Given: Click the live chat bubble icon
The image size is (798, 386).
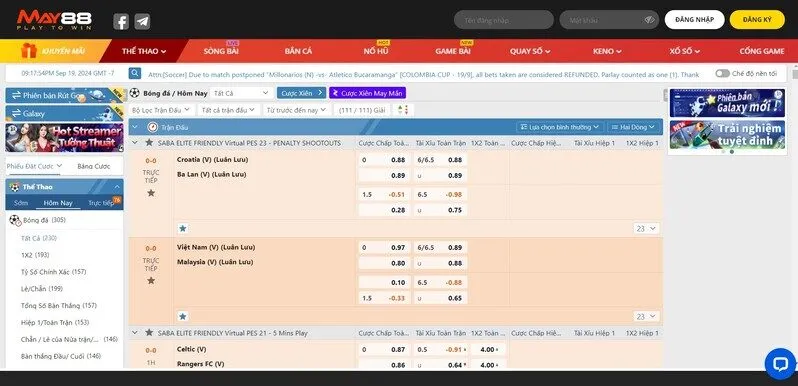Looking at the screenshot, I should point(780,364).
